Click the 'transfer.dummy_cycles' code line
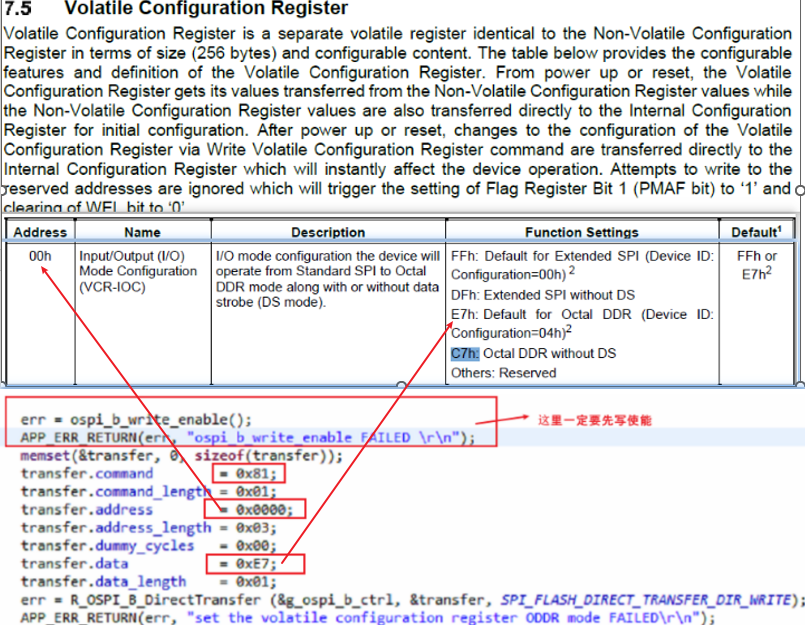Image resolution: width=805 pixels, height=625 pixels. 148,545
